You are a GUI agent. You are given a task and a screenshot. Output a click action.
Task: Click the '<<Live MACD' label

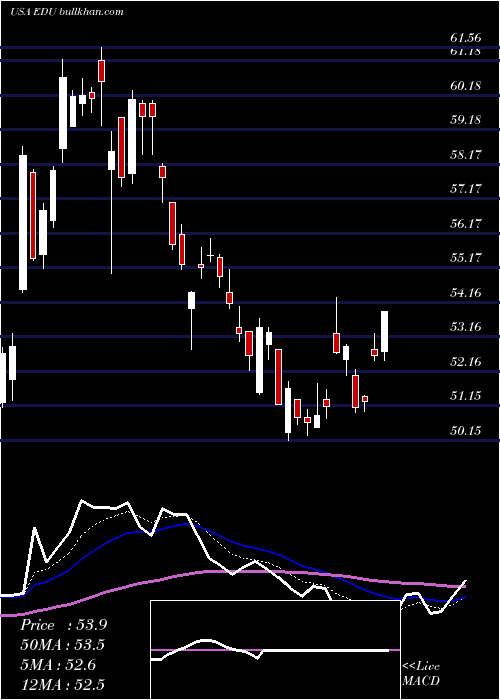pyautogui.click(x=421, y=673)
